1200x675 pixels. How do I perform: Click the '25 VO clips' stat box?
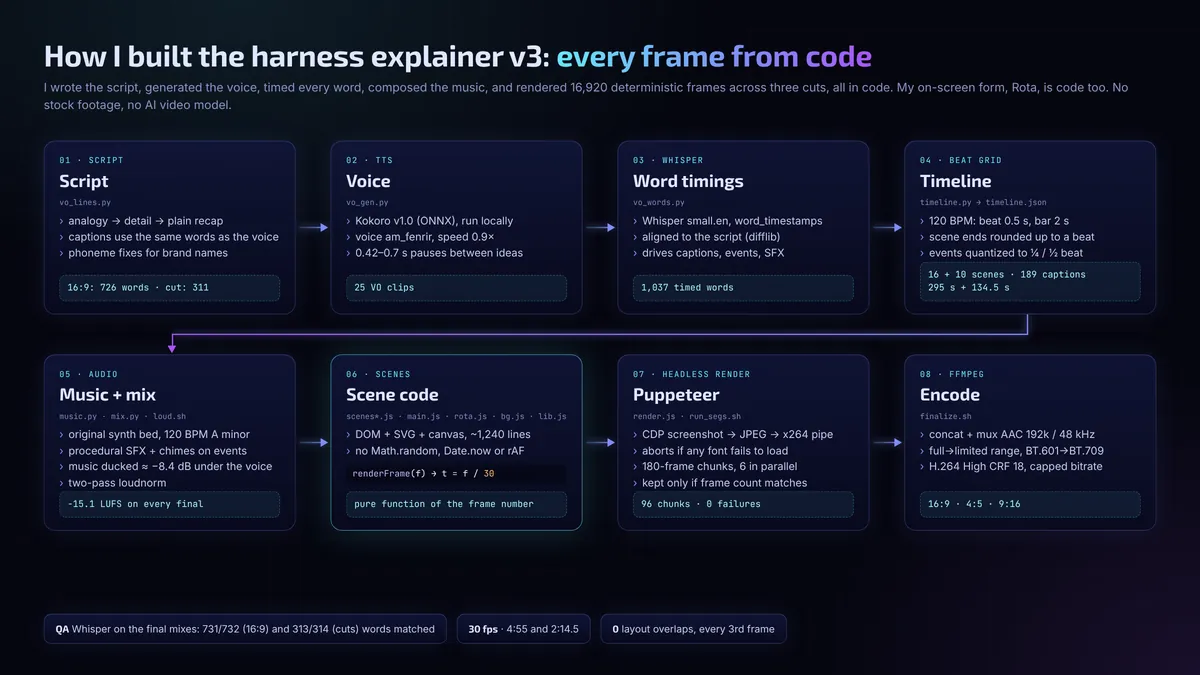coord(456,288)
